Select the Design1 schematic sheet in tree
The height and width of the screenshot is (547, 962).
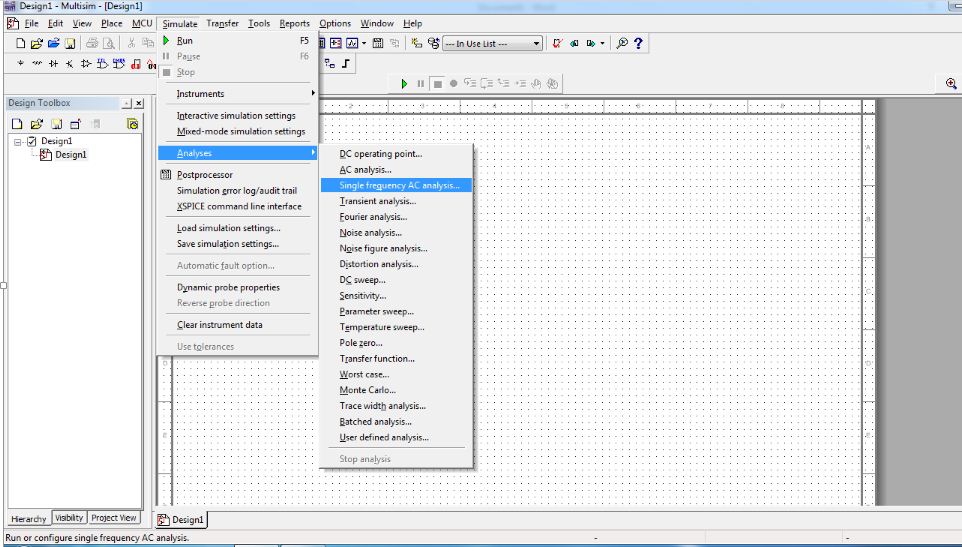pos(71,155)
